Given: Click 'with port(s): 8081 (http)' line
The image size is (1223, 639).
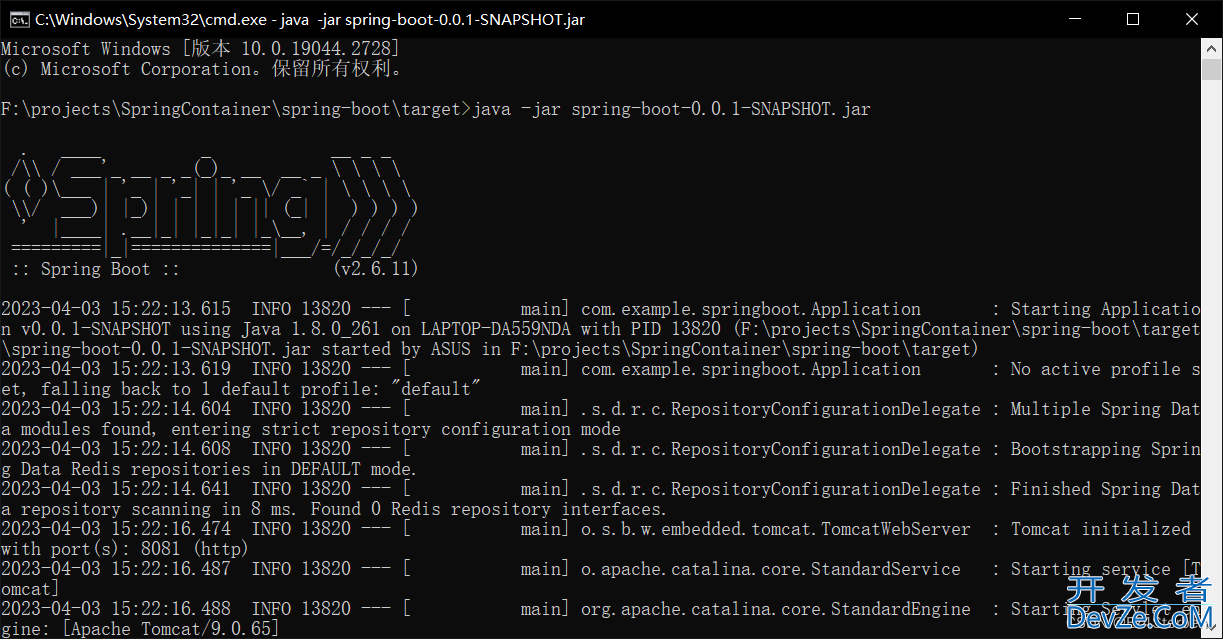Looking at the screenshot, I should [x=125, y=549].
